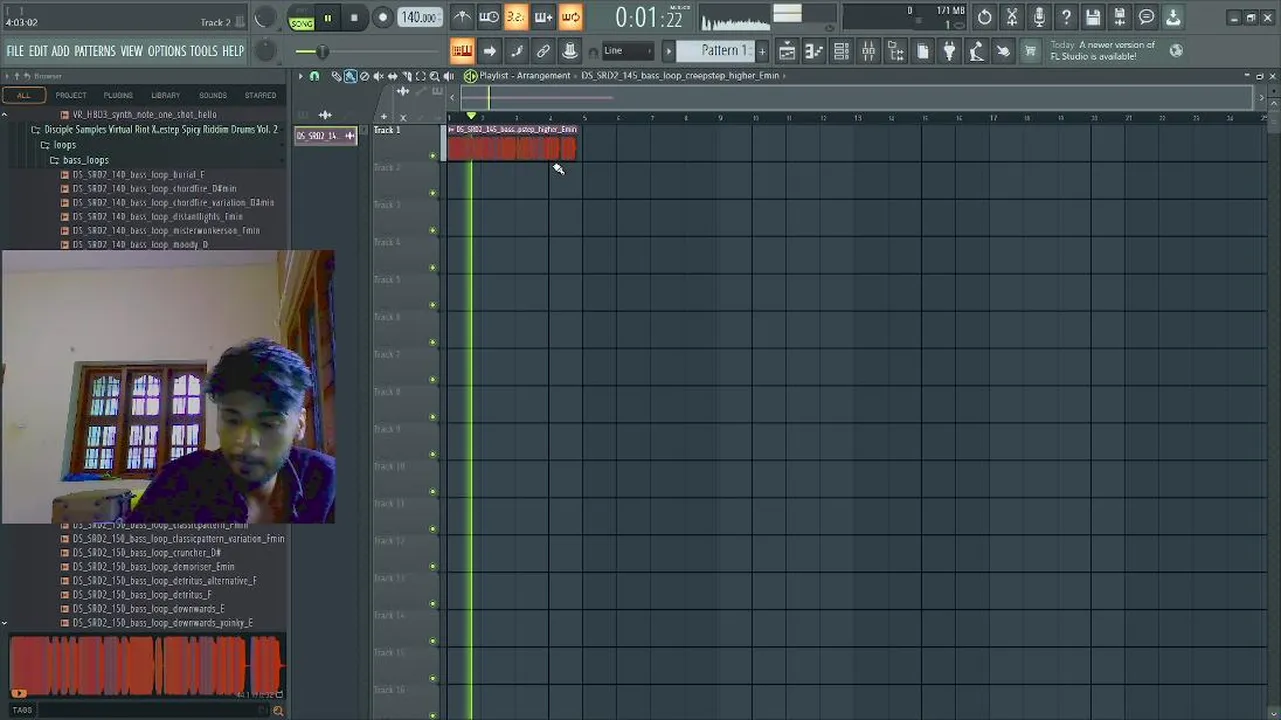Image resolution: width=1281 pixels, height=720 pixels.
Task: Toggle typing keyboard to piano icon
Action: 462,51
